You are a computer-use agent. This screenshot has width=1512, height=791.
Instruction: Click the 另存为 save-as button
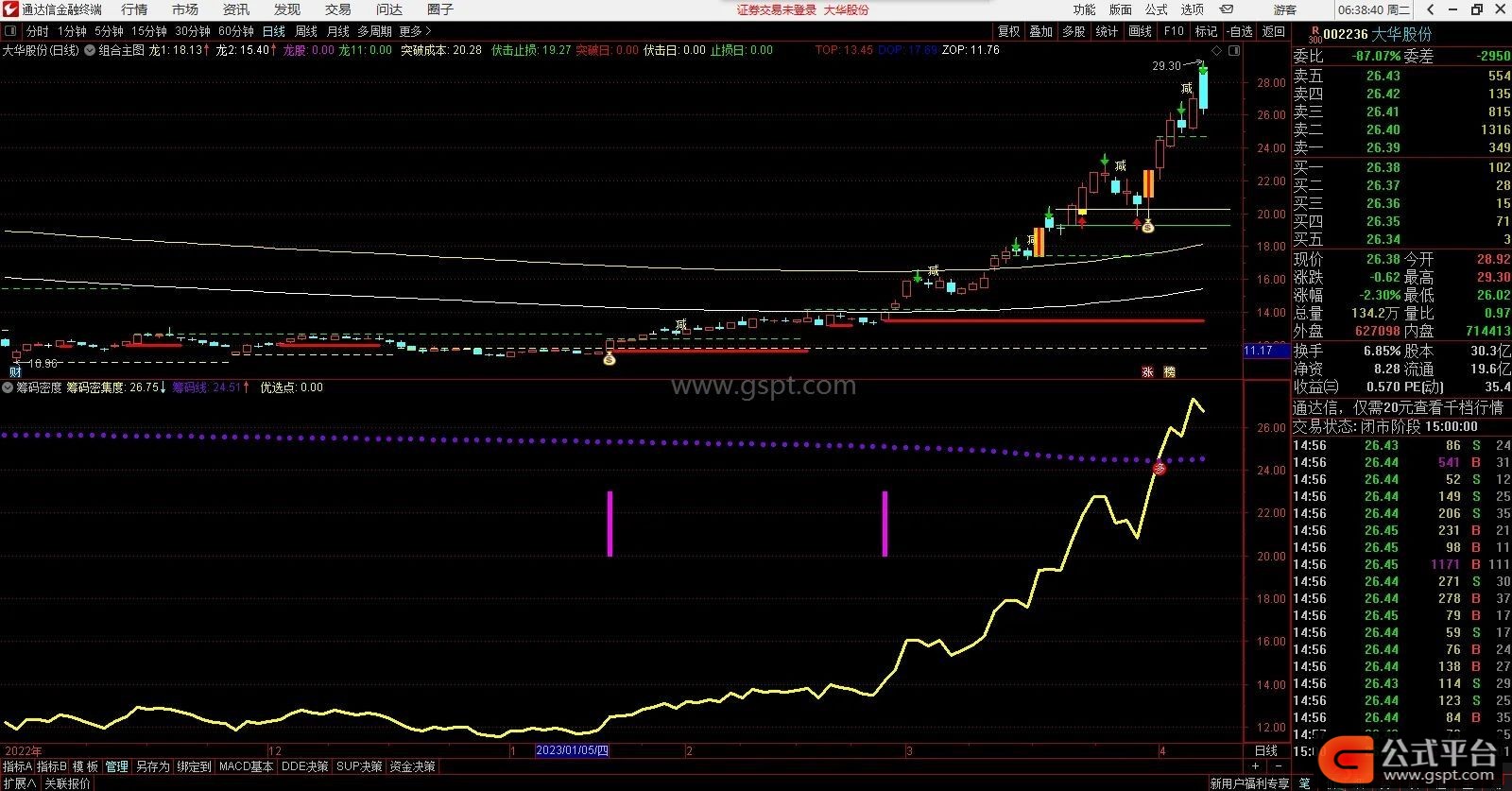(x=152, y=766)
